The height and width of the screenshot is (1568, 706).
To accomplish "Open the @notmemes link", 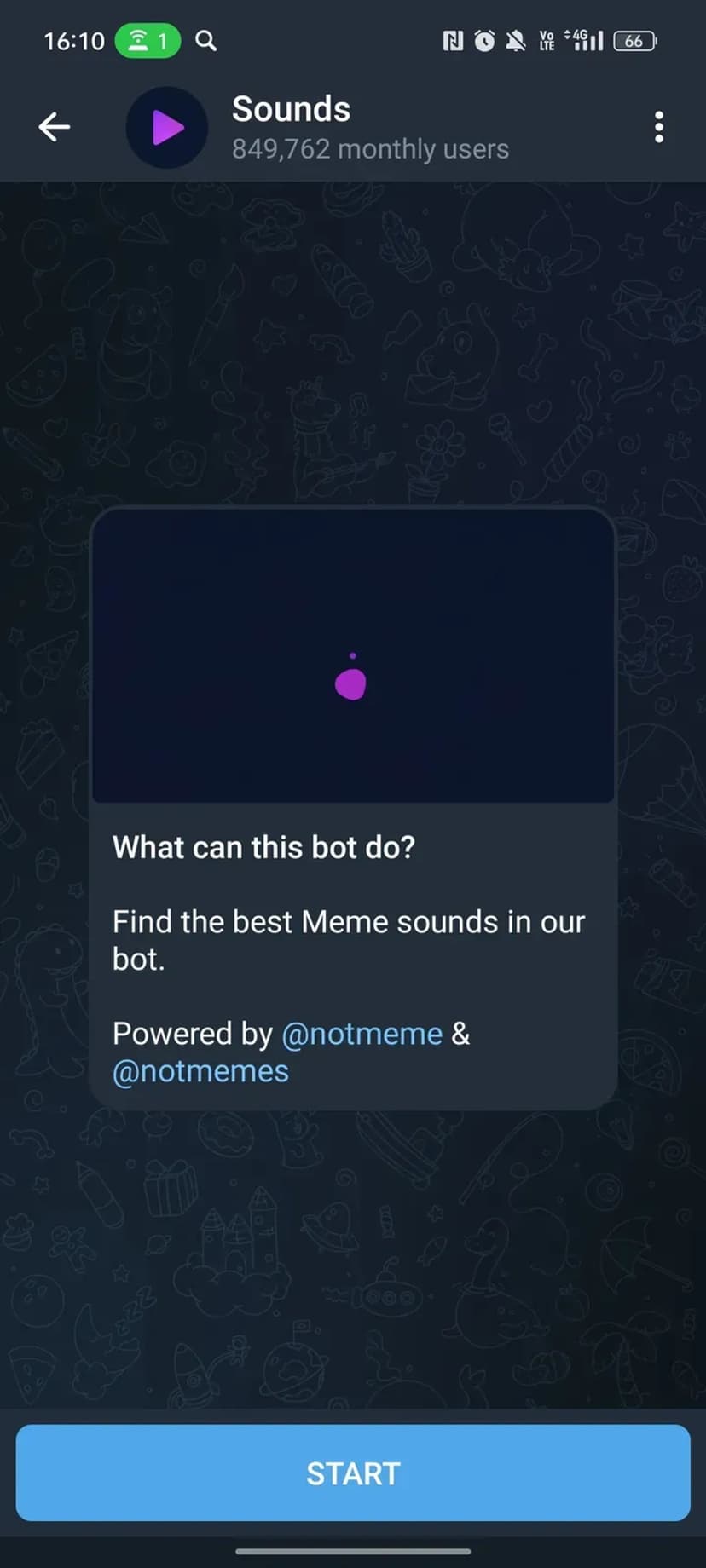I will click(x=200, y=1071).
